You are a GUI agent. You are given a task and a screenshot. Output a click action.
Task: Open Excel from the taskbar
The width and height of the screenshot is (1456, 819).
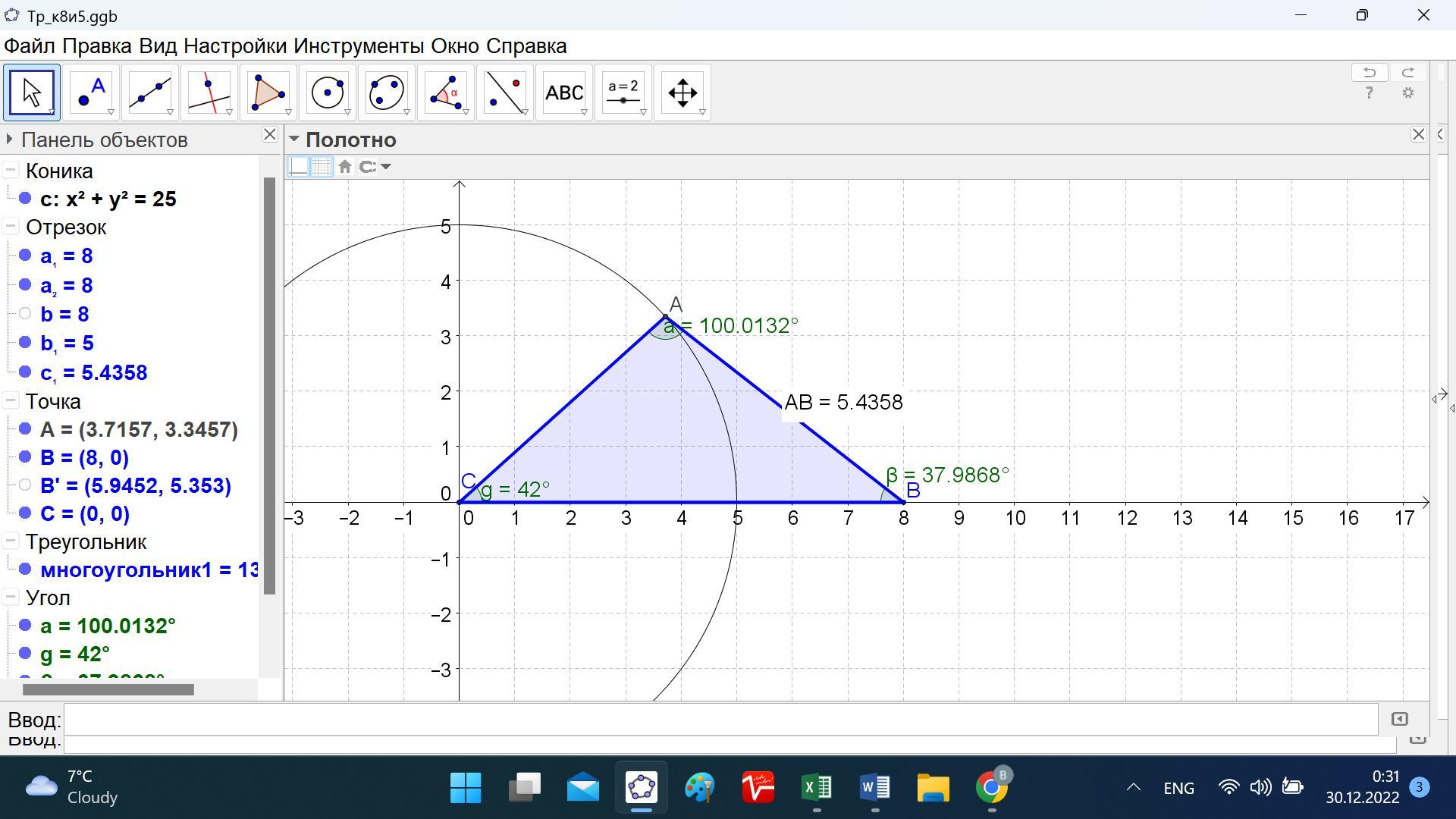[817, 788]
